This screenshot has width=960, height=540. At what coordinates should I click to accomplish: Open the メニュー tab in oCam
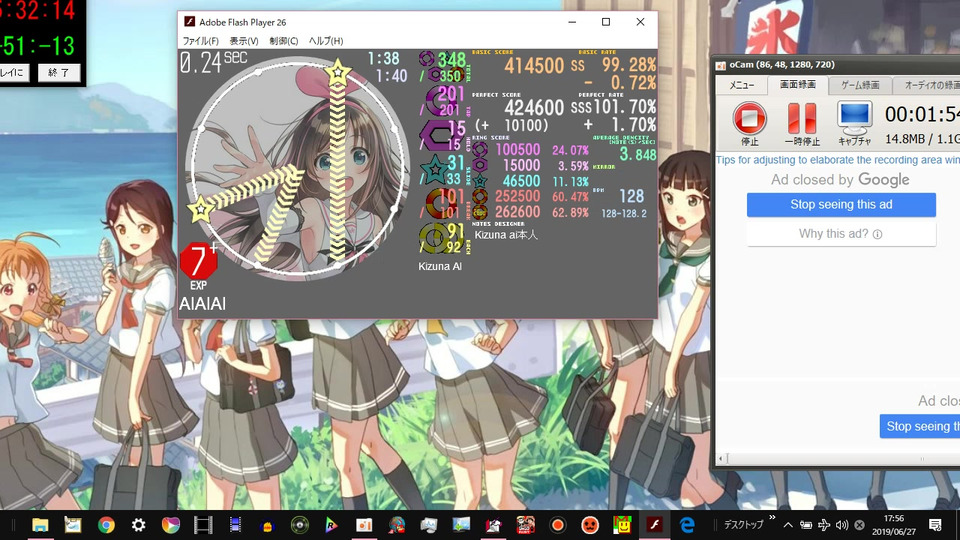tap(741, 86)
